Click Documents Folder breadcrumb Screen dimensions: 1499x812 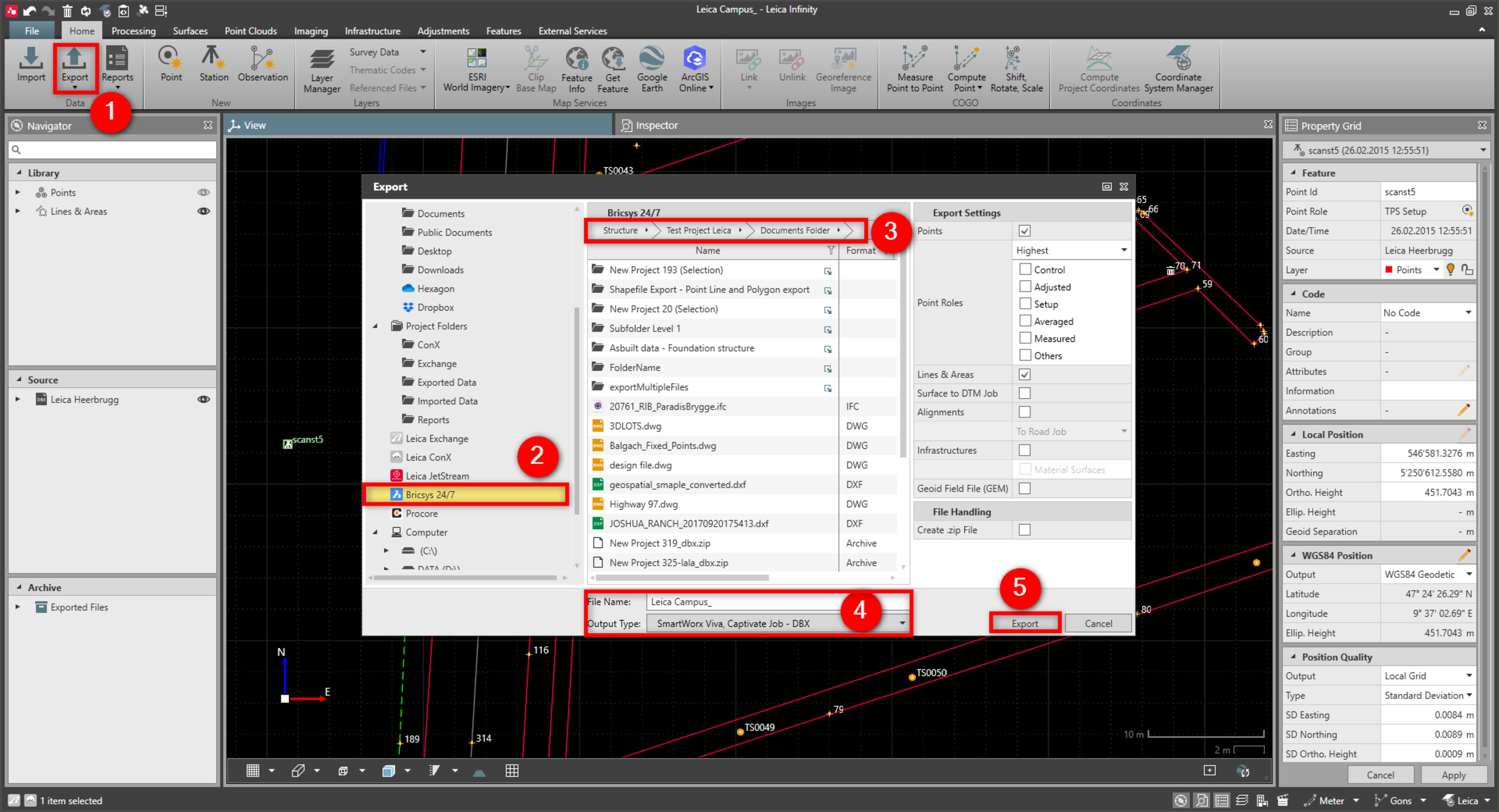pyautogui.click(x=794, y=230)
